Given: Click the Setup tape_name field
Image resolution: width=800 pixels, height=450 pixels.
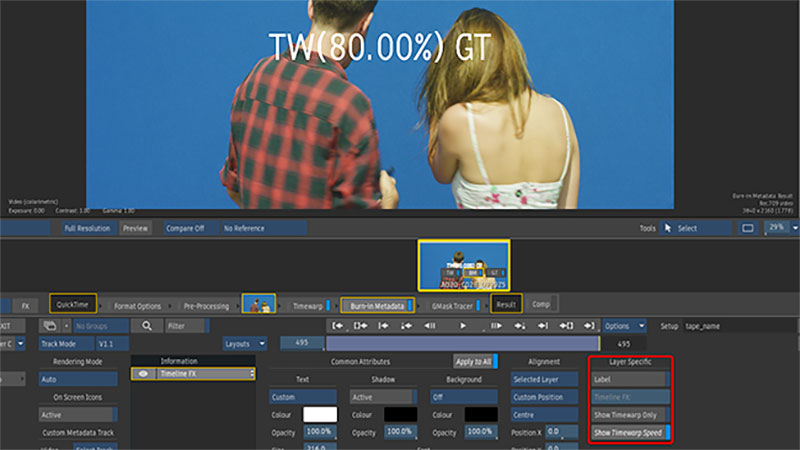Looking at the screenshot, I should pyautogui.click(x=740, y=326).
